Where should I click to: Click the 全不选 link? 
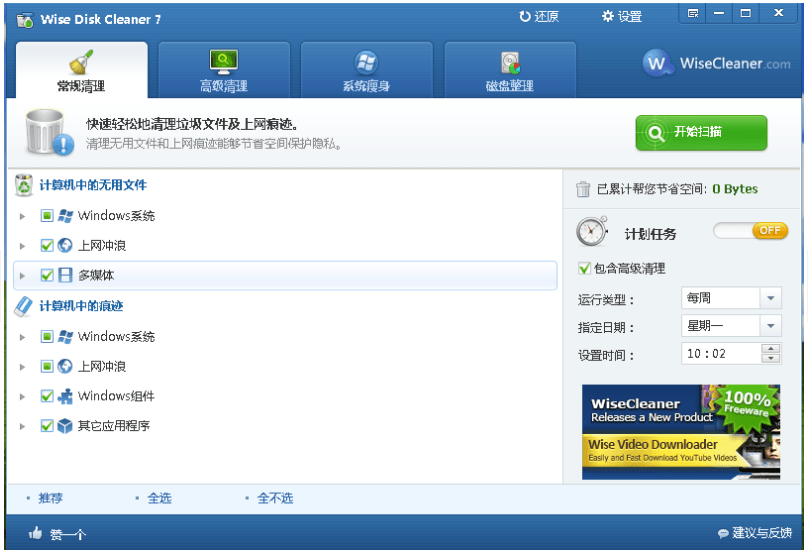[275, 498]
